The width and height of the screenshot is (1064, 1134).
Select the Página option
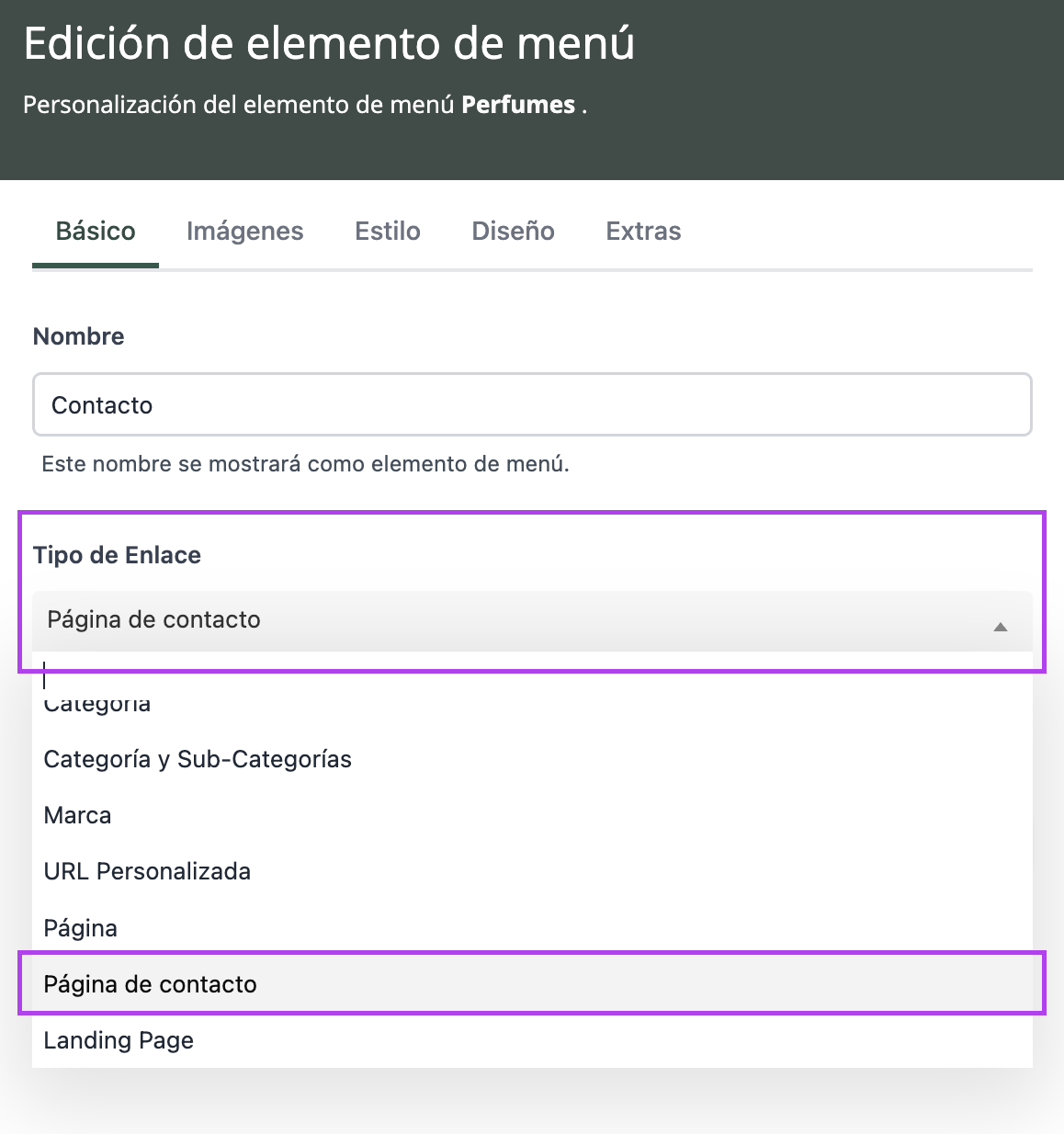(x=81, y=928)
